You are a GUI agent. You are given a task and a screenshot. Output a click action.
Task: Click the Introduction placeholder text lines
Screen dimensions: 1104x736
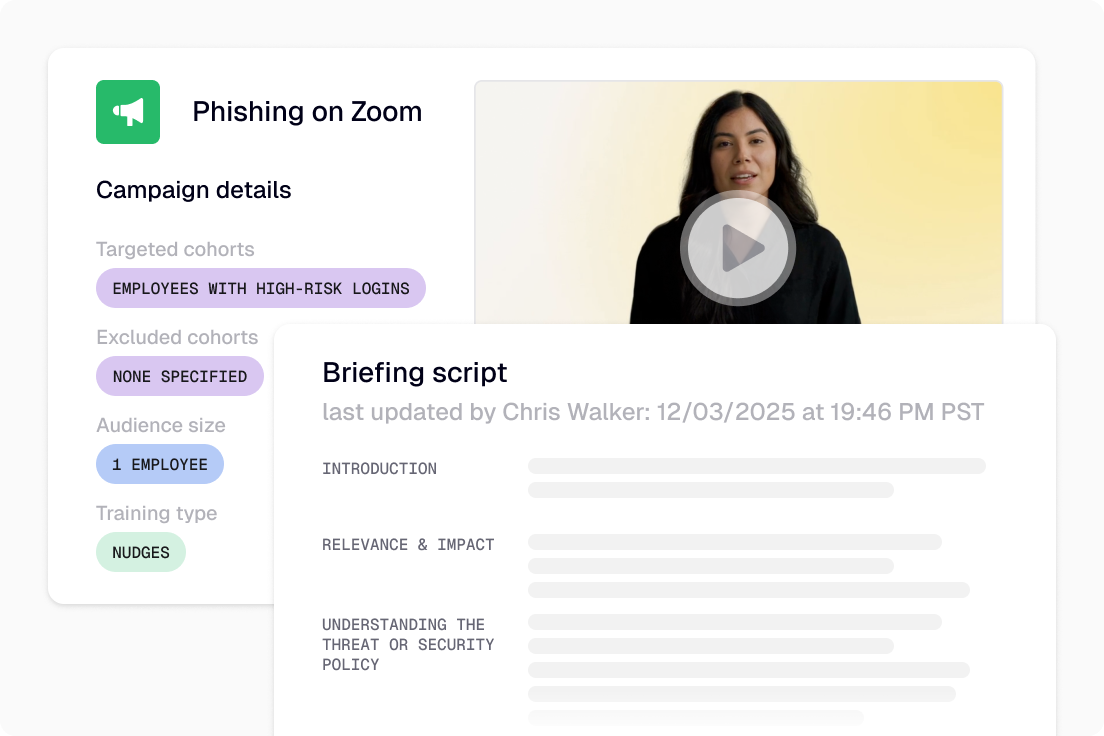click(x=757, y=478)
